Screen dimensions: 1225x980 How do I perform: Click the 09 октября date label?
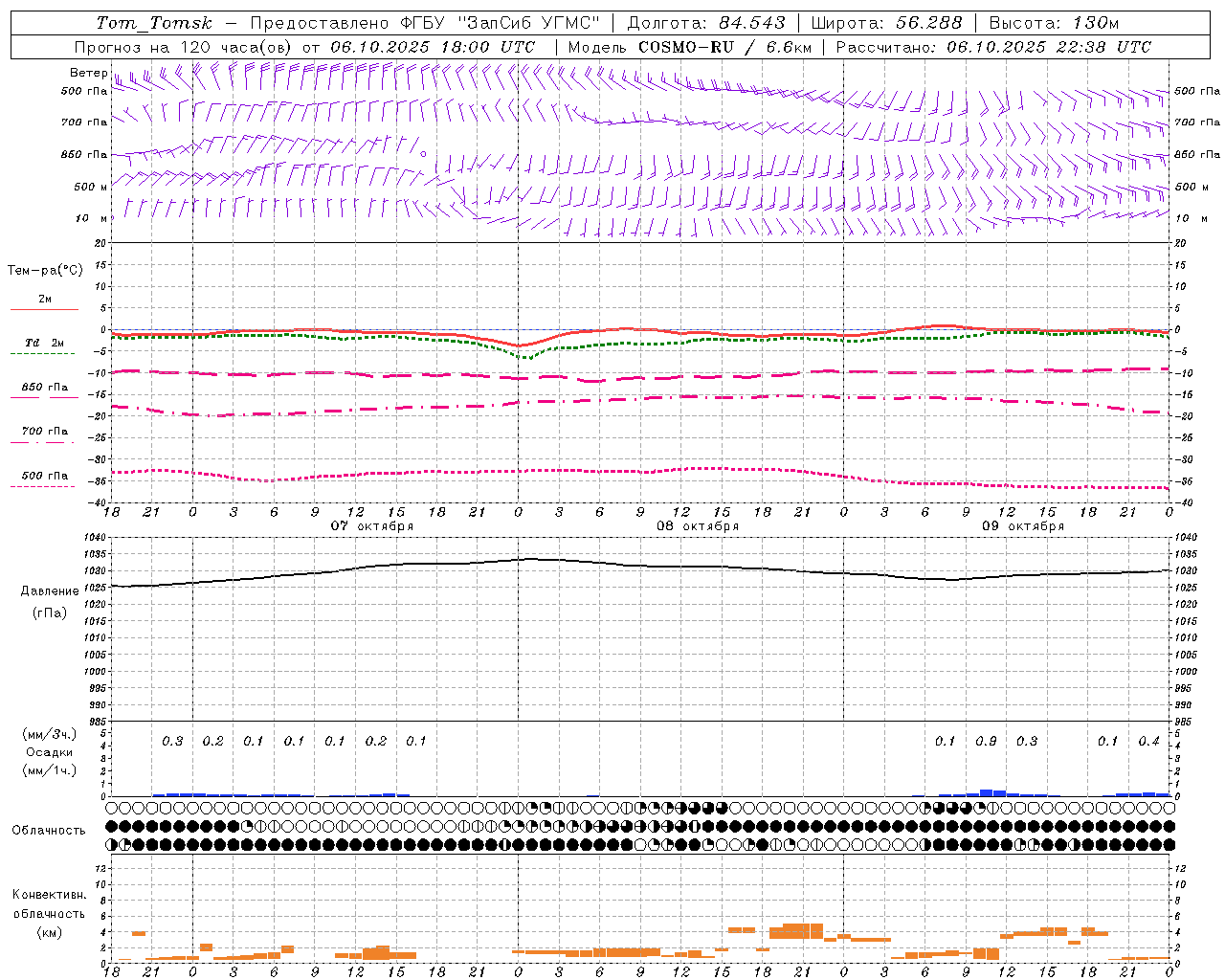coord(1023,526)
